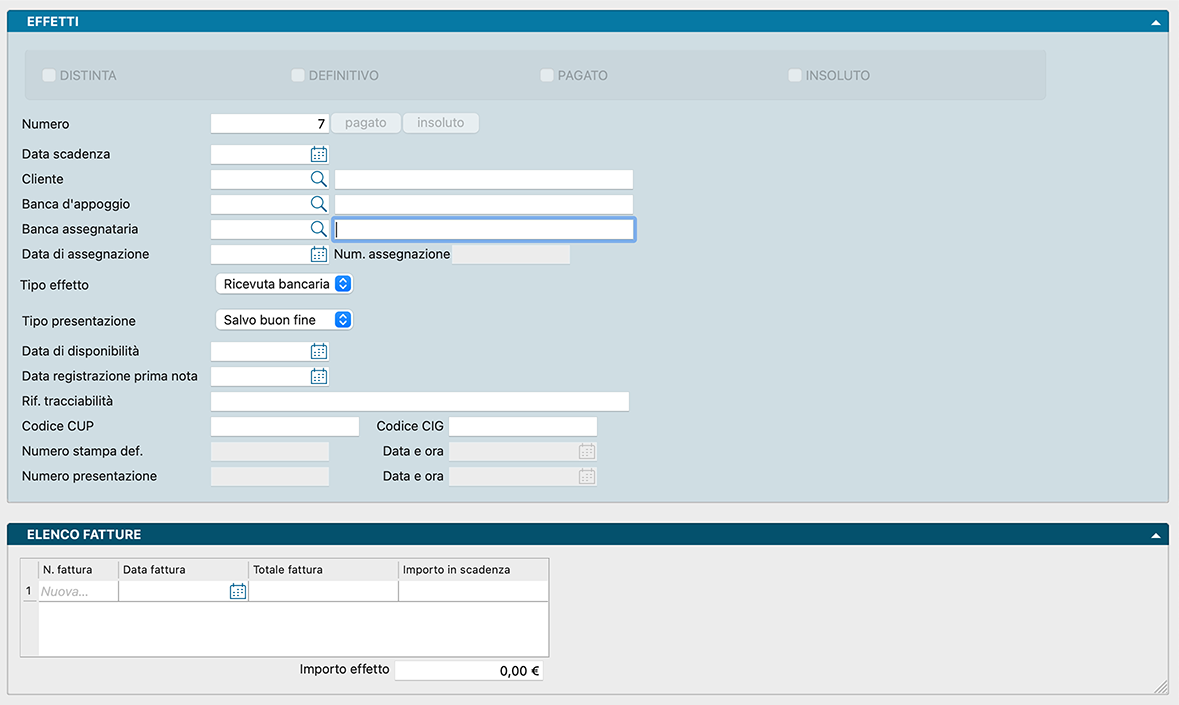Open the Tipo presentazione dropdown

285,320
